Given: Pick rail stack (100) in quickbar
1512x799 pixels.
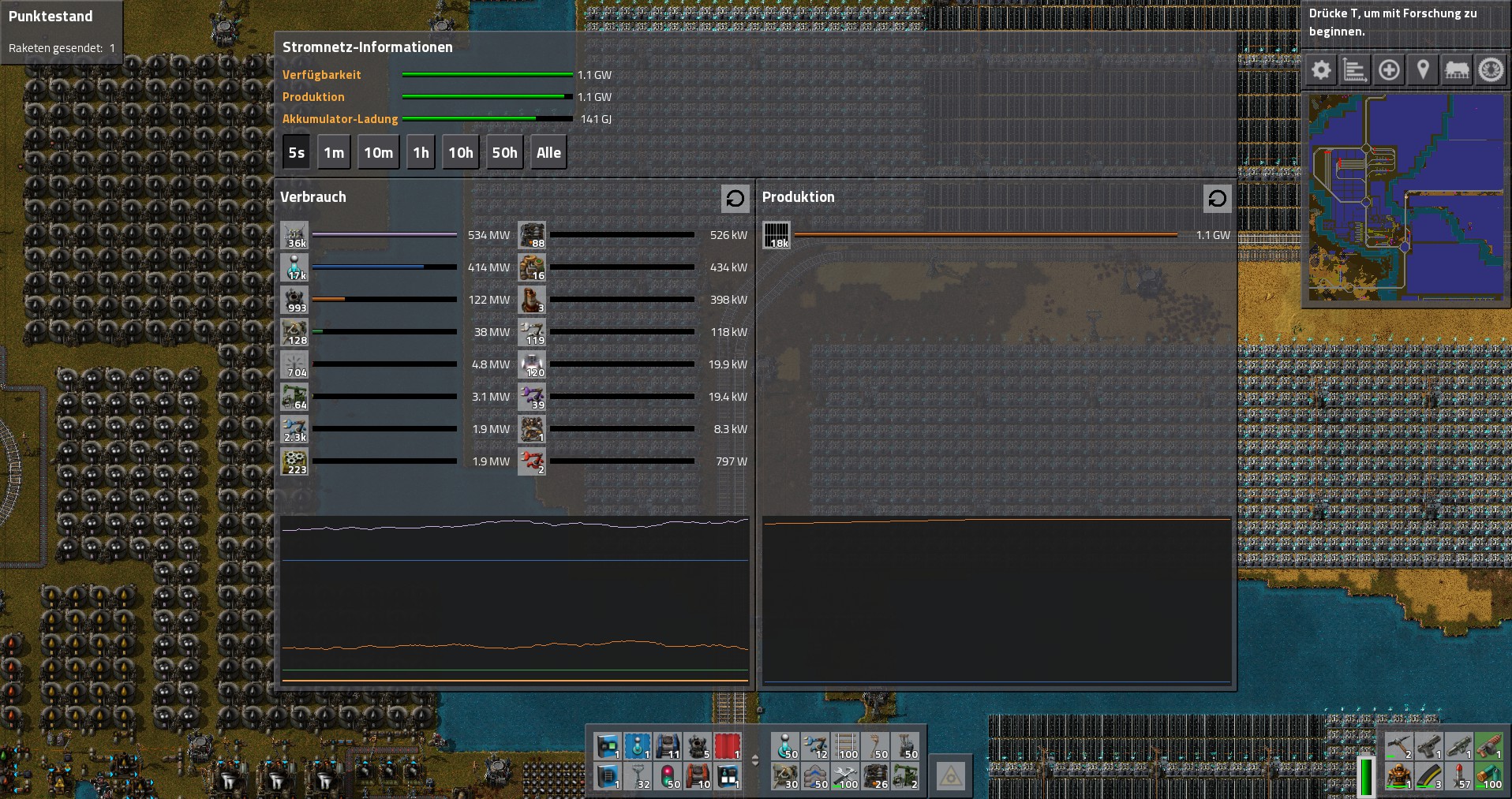Looking at the screenshot, I should (x=845, y=746).
